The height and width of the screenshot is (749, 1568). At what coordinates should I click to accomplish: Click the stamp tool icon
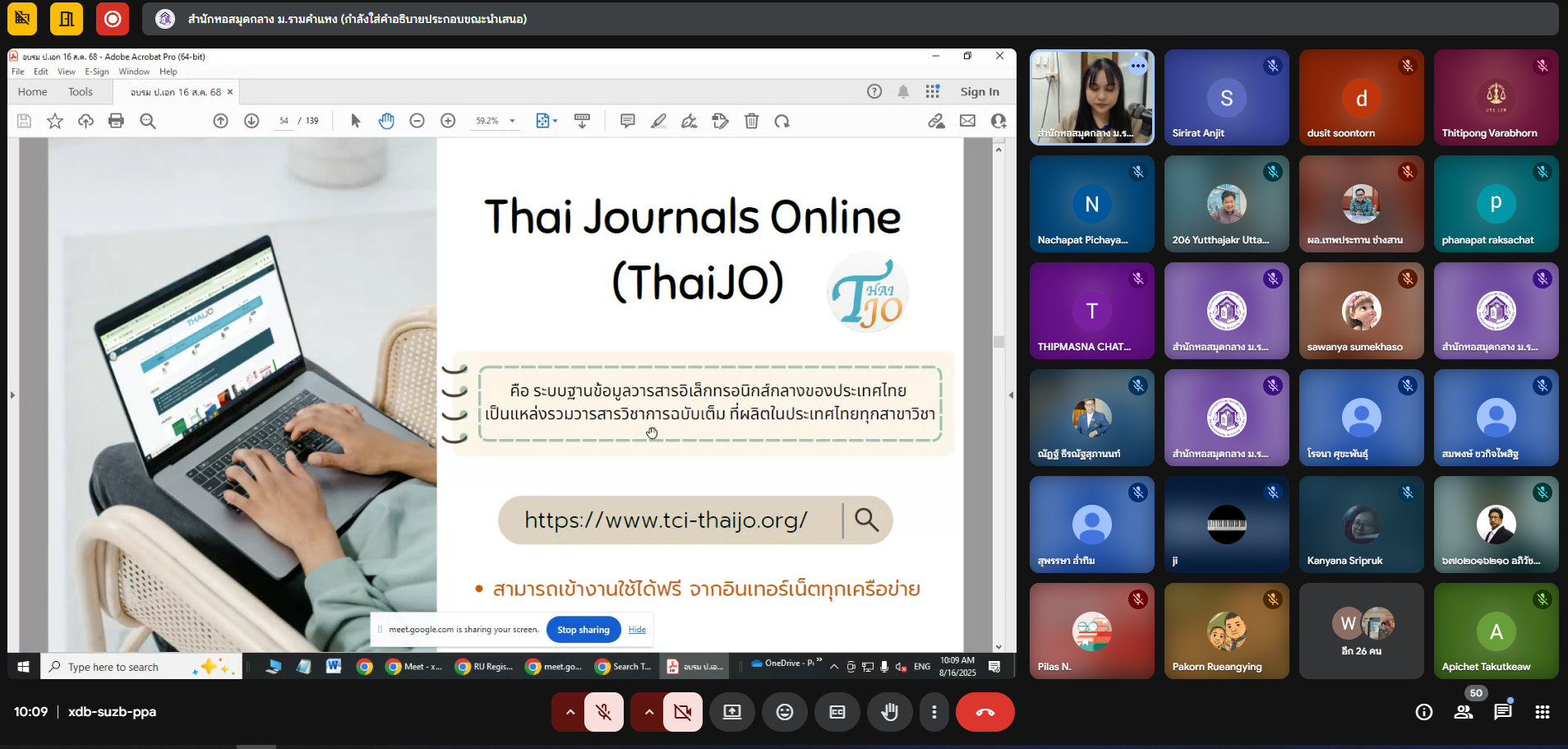721,121
